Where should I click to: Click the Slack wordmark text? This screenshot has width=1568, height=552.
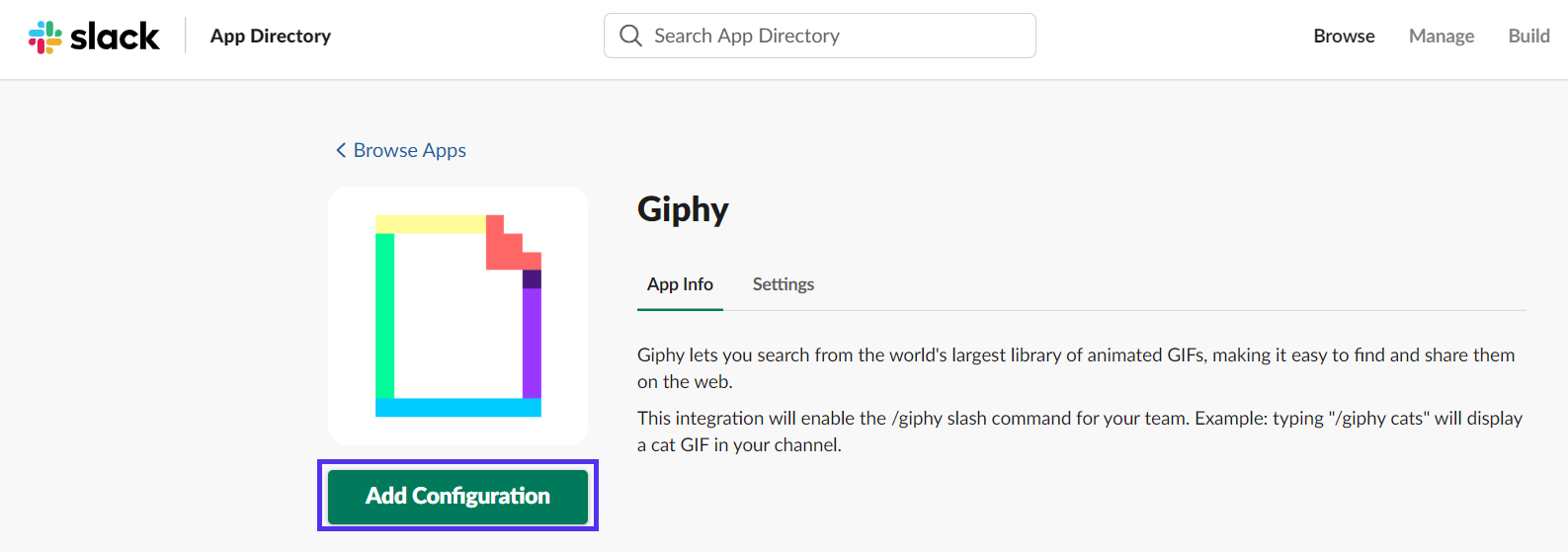click(x=115, y=37)
